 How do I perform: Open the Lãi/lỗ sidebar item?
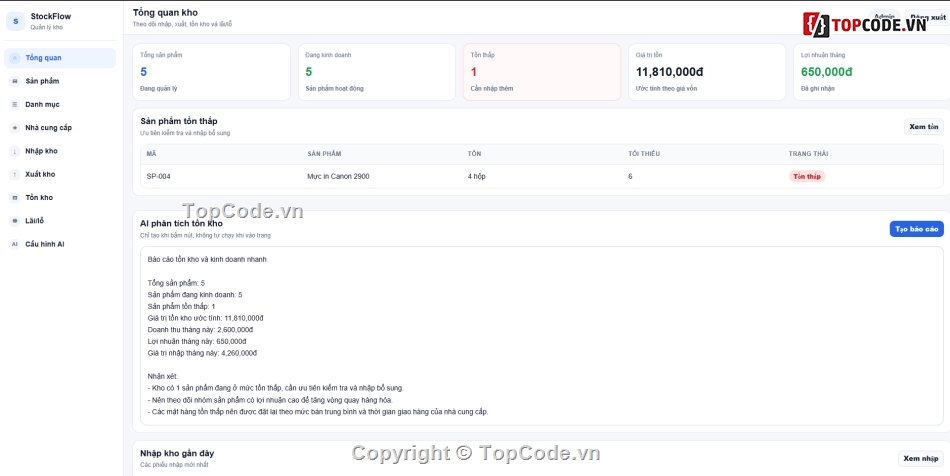click(x=60, y=221)
